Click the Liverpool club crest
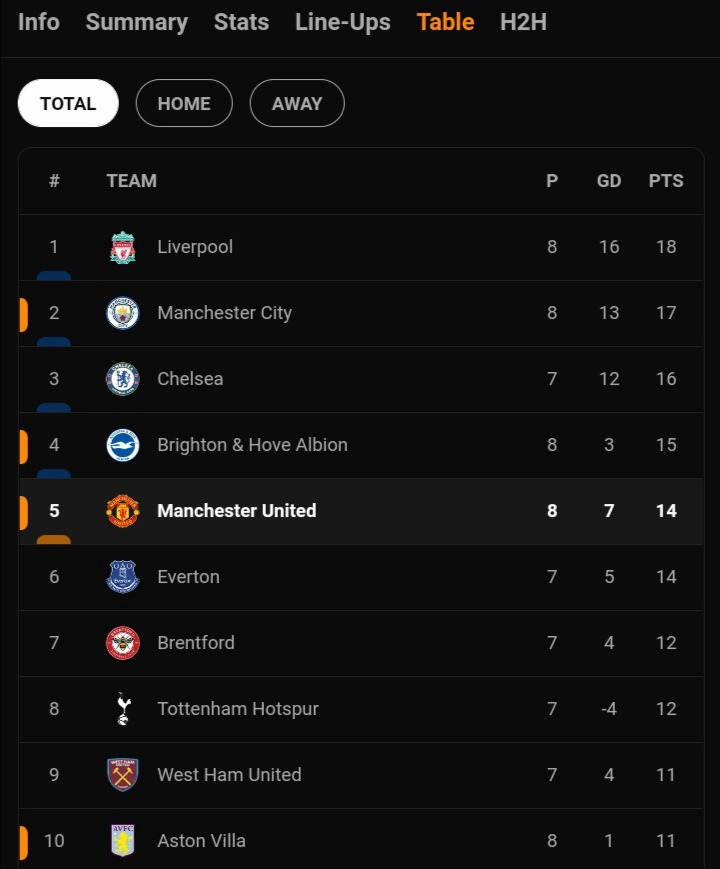The image size is (720, 869). [122, 247]
